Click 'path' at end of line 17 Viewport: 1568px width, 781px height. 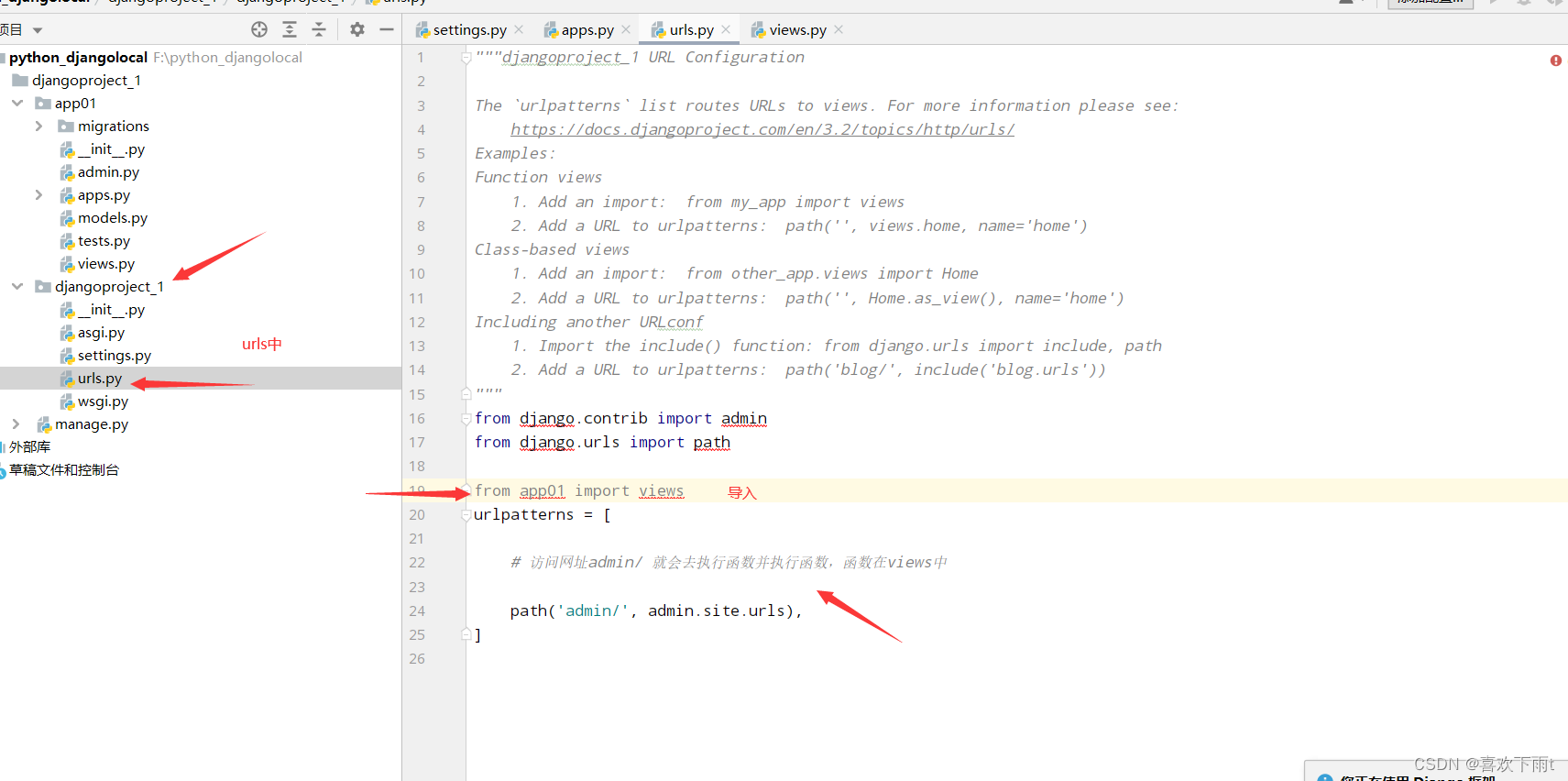click(x=712, y=442)
